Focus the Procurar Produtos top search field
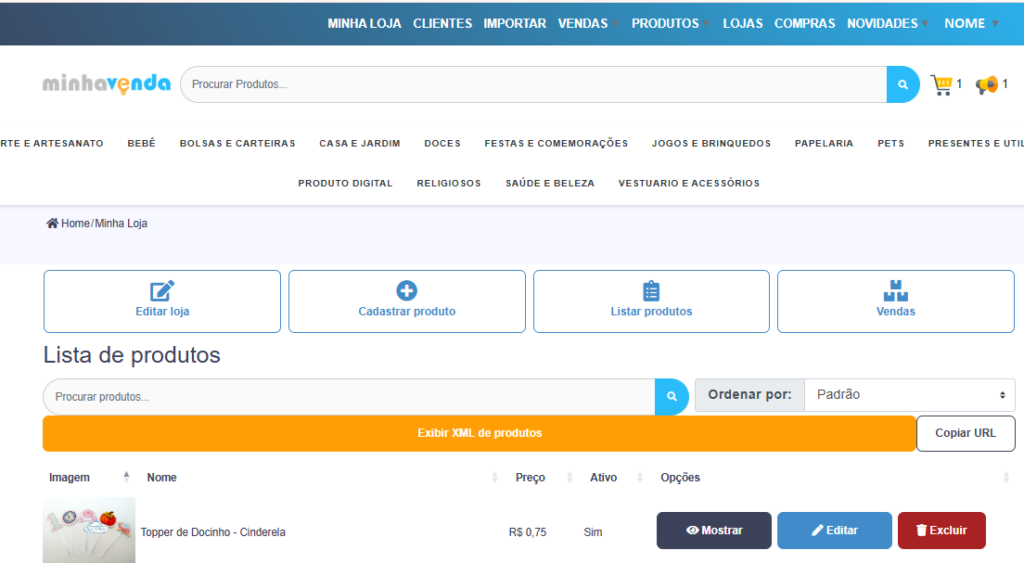 click(x=534, y=84)
